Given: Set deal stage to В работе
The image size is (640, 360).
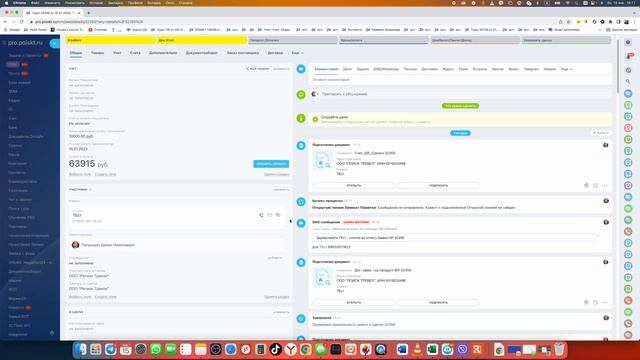Looking at the screenshot, I should 111,40.
